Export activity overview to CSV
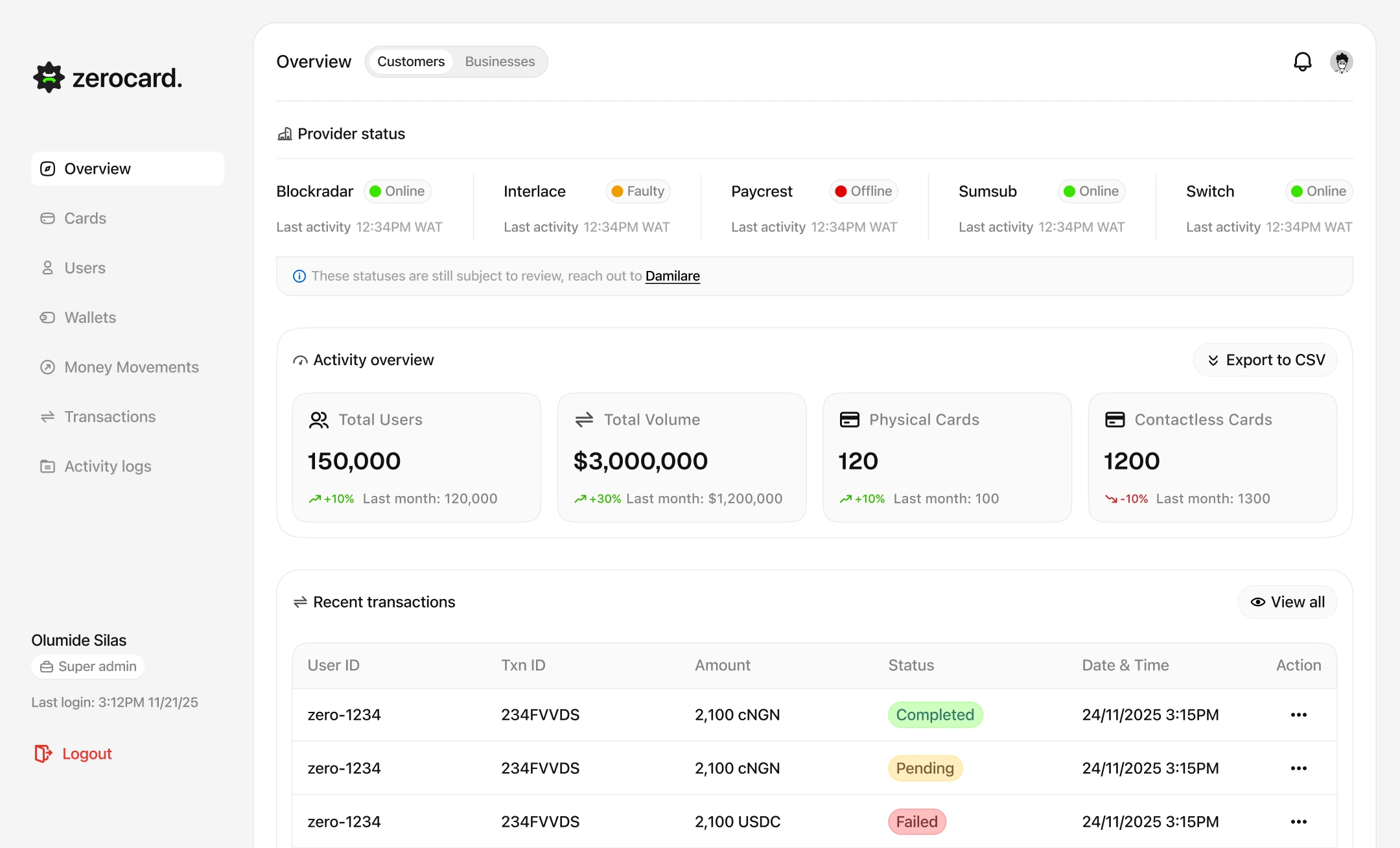Image resolution: width=1400 pixels, height=848 pixels. coord(1265,360)
